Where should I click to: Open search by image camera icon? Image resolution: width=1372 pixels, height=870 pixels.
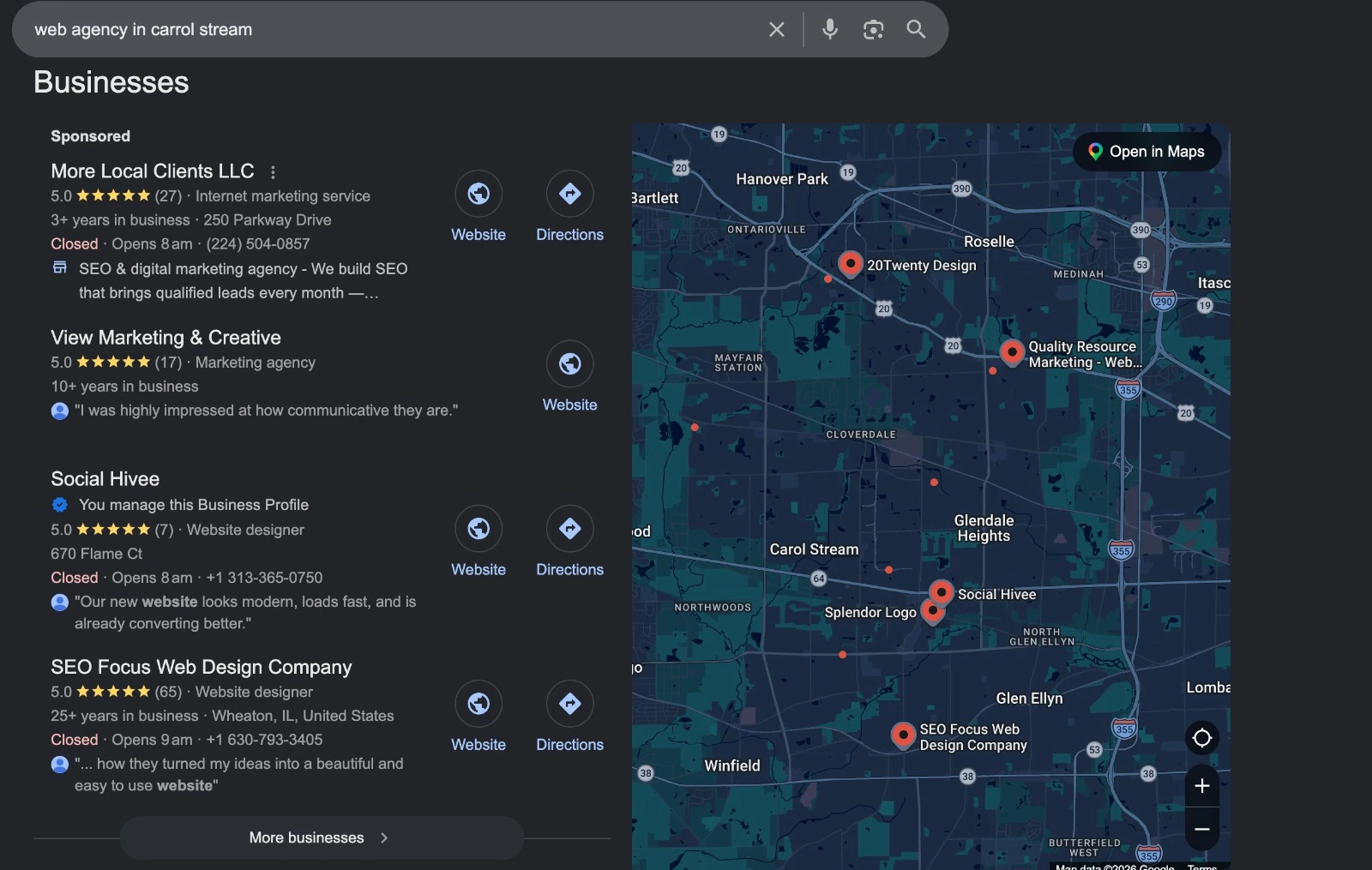tap(873, 29)
